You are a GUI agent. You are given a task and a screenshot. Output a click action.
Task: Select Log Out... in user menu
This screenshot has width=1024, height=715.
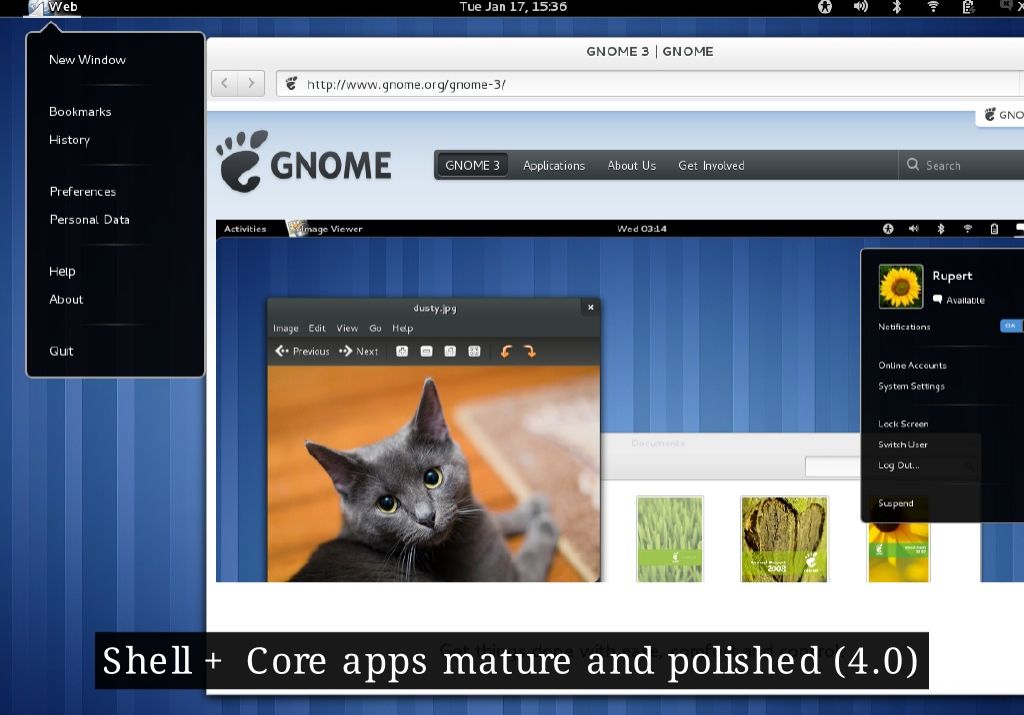899,465
